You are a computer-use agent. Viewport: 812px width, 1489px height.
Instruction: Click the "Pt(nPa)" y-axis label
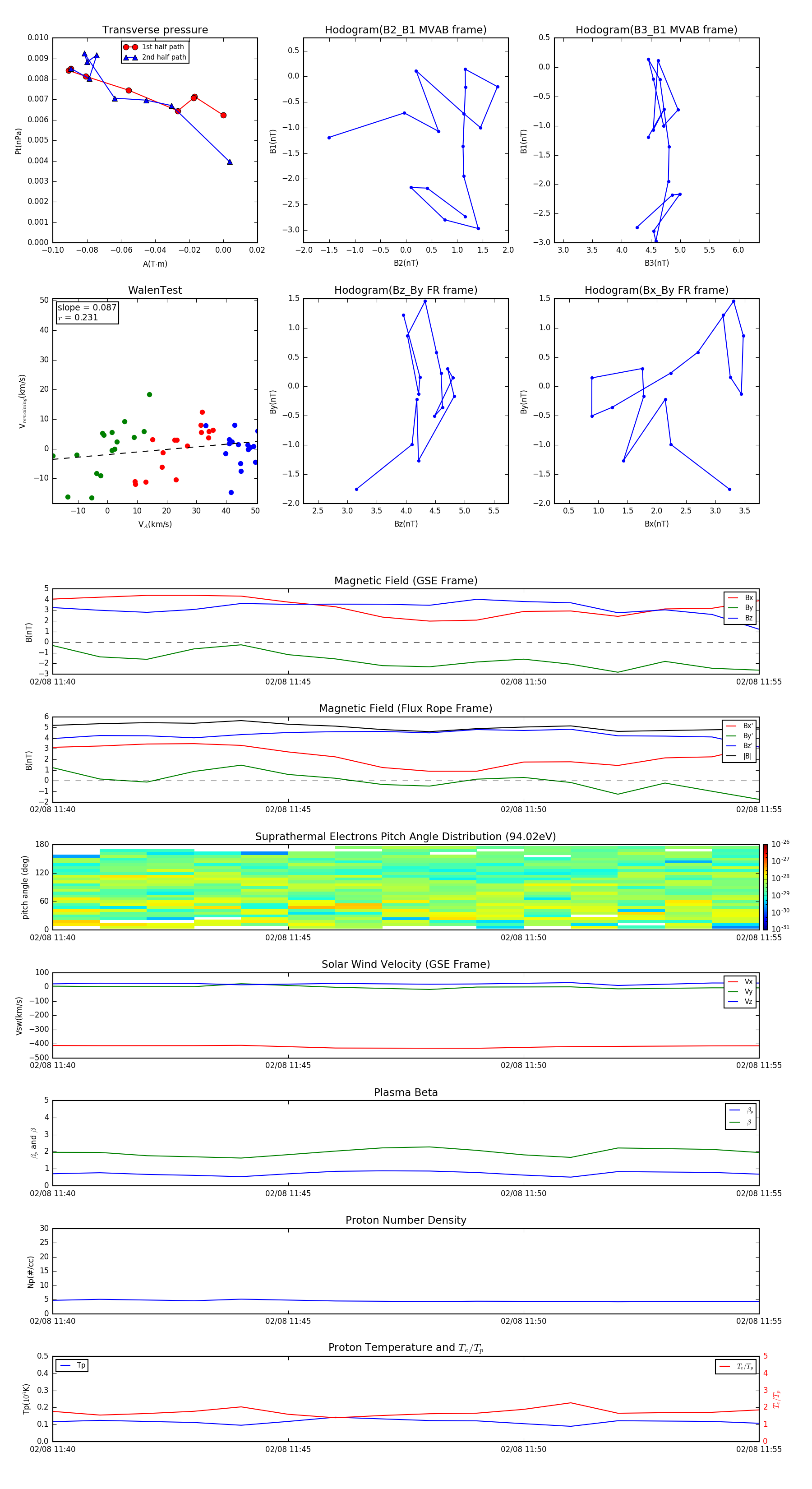(x=18, y=141)
